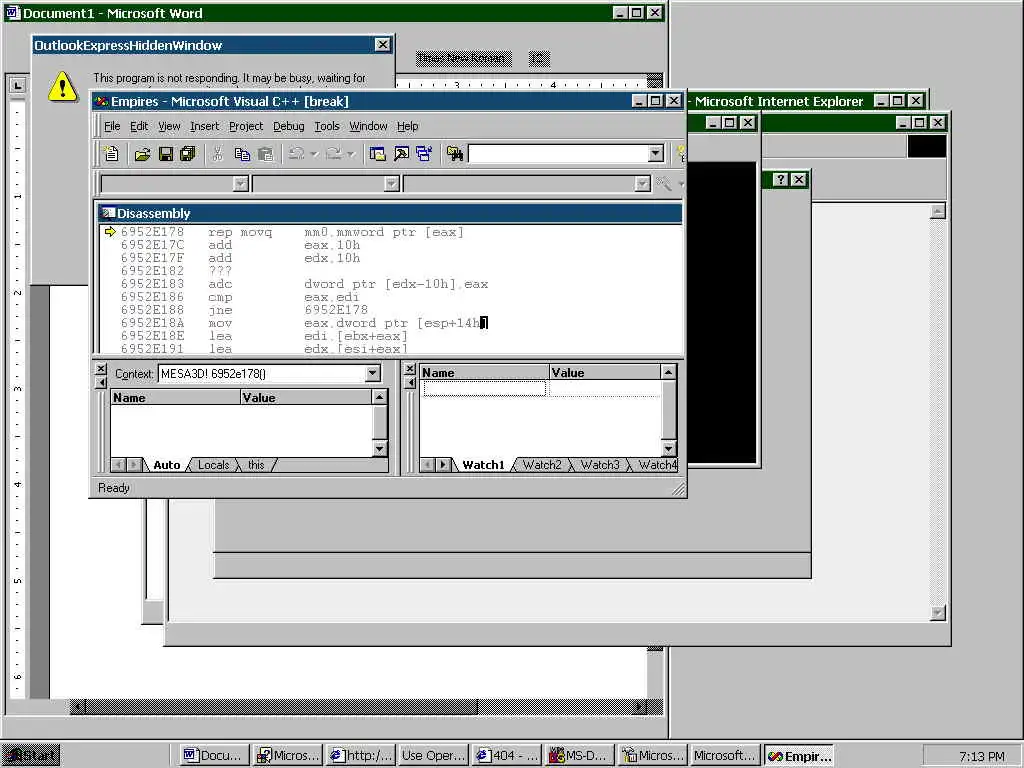Open the Undo history dropdown arrow
Image resolution: width=1024 pixels, height=768 pixels.
[314, 154]
